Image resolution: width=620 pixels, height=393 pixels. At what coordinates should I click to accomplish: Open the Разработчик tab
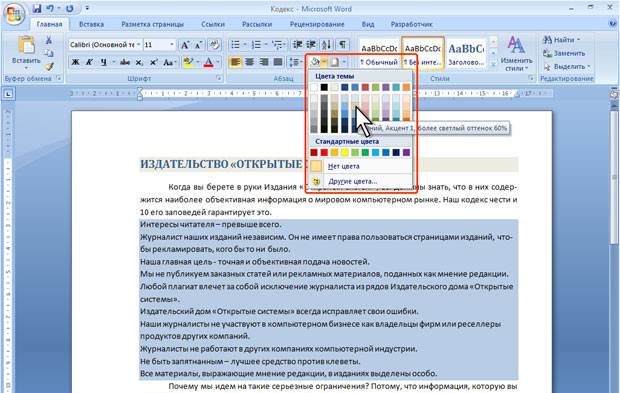[411, 24]
